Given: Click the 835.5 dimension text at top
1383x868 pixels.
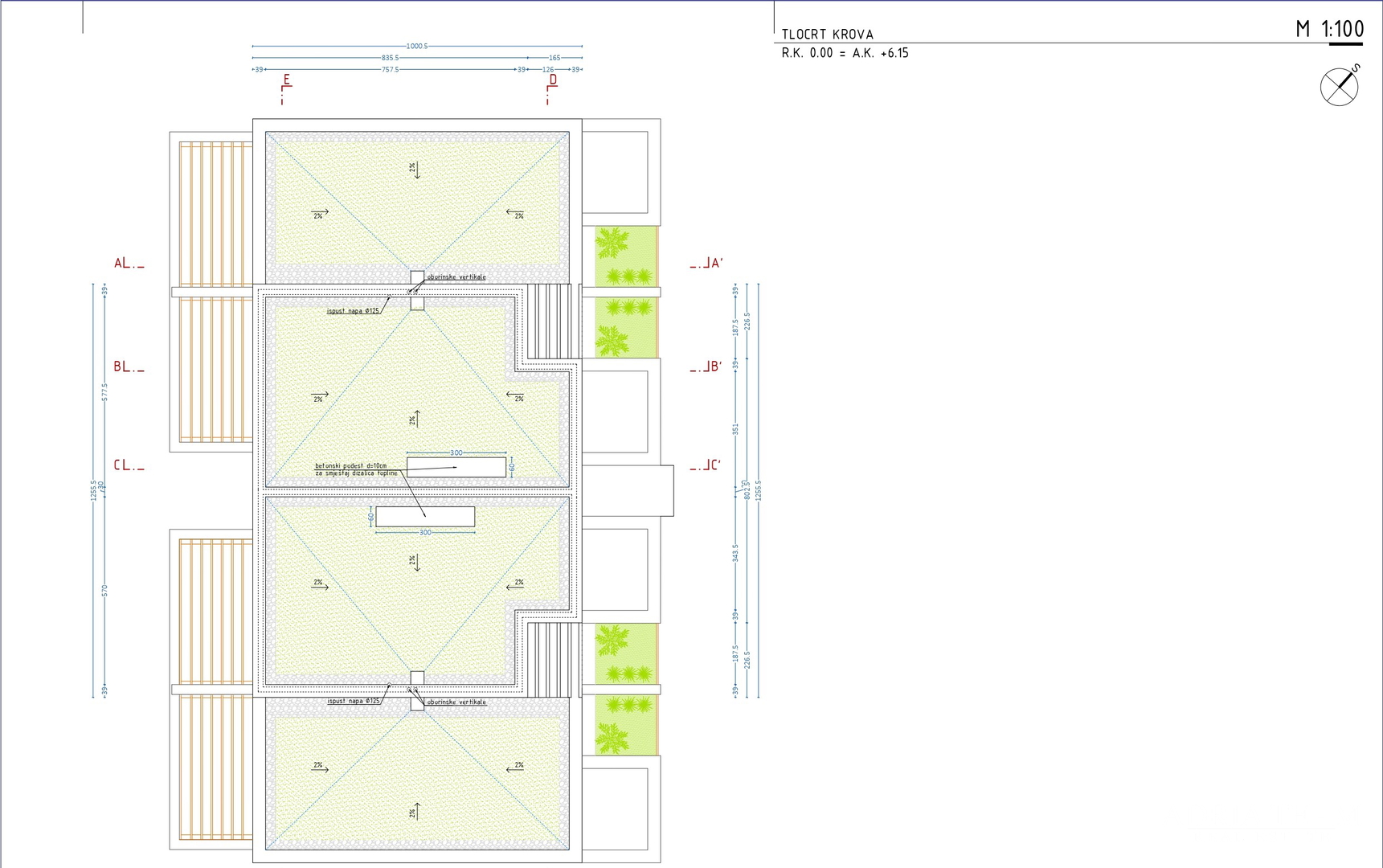Looking at the screenshot, I should click(x=390, y=58).
